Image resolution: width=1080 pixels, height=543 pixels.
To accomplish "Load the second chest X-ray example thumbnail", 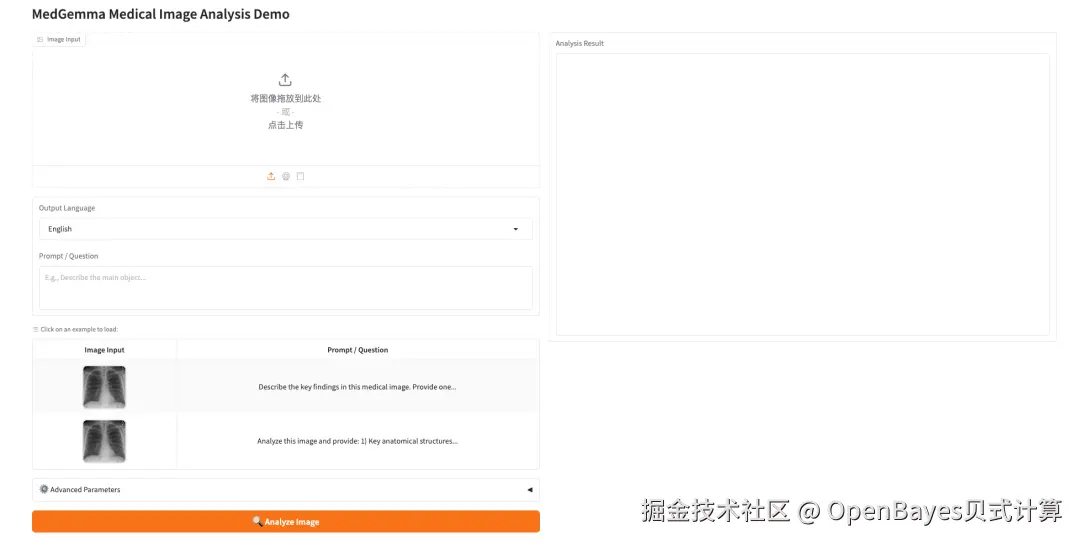I will [x=105, y=441].
